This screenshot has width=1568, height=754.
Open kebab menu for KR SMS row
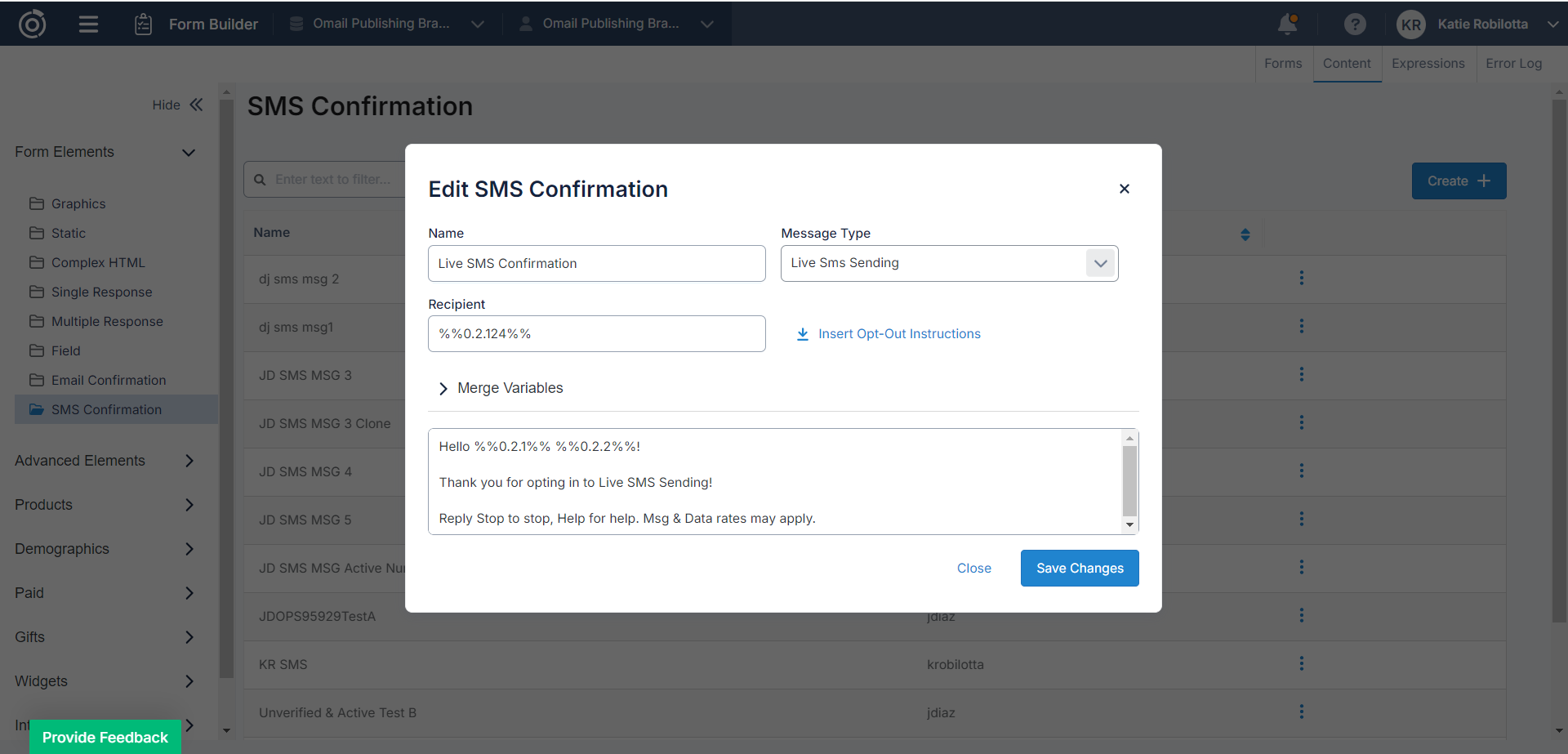tap(1301, 663)
